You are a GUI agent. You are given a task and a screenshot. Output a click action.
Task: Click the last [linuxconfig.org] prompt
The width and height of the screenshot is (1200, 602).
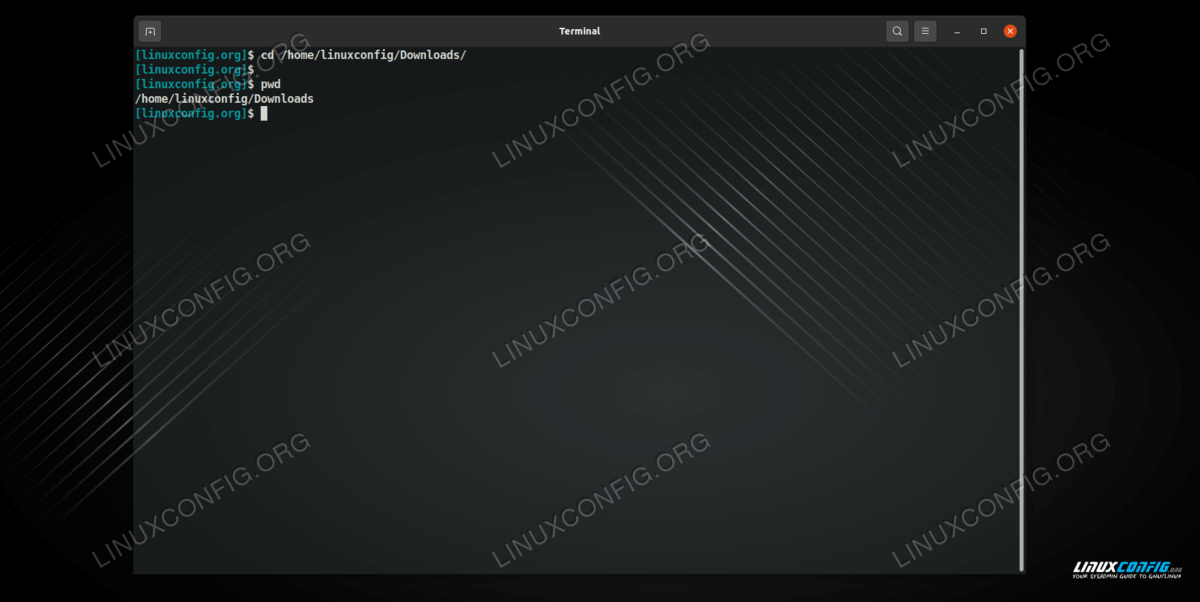click(x=190, y=114)
